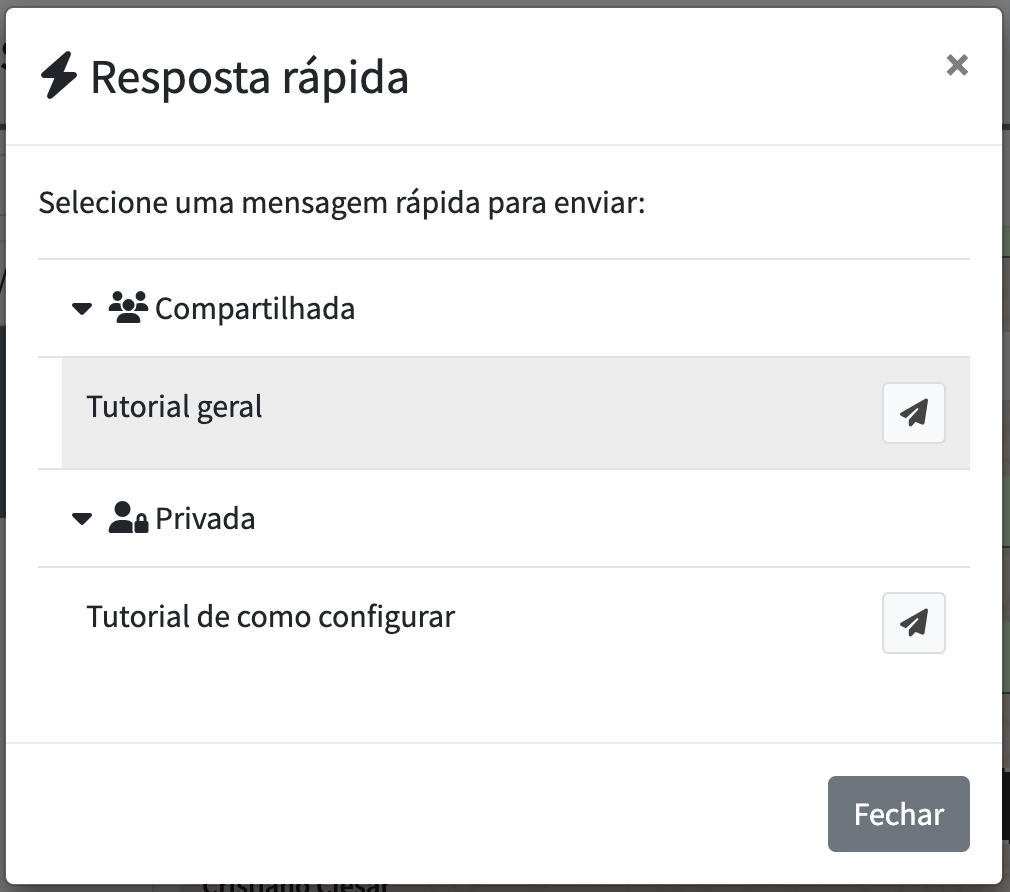Click the send icon in the shared section
This screenshot has width=1010, height=892.
tap(913, 412)
